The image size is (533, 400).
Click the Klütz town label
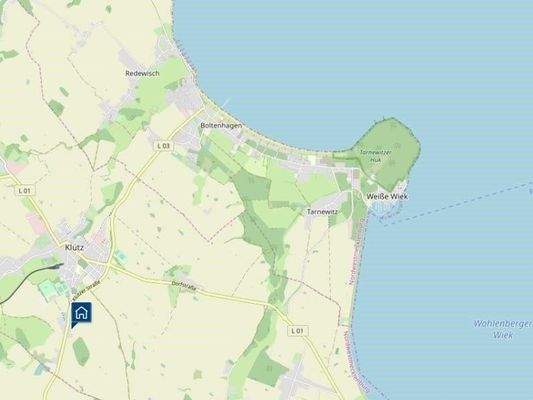pos(74,247)
